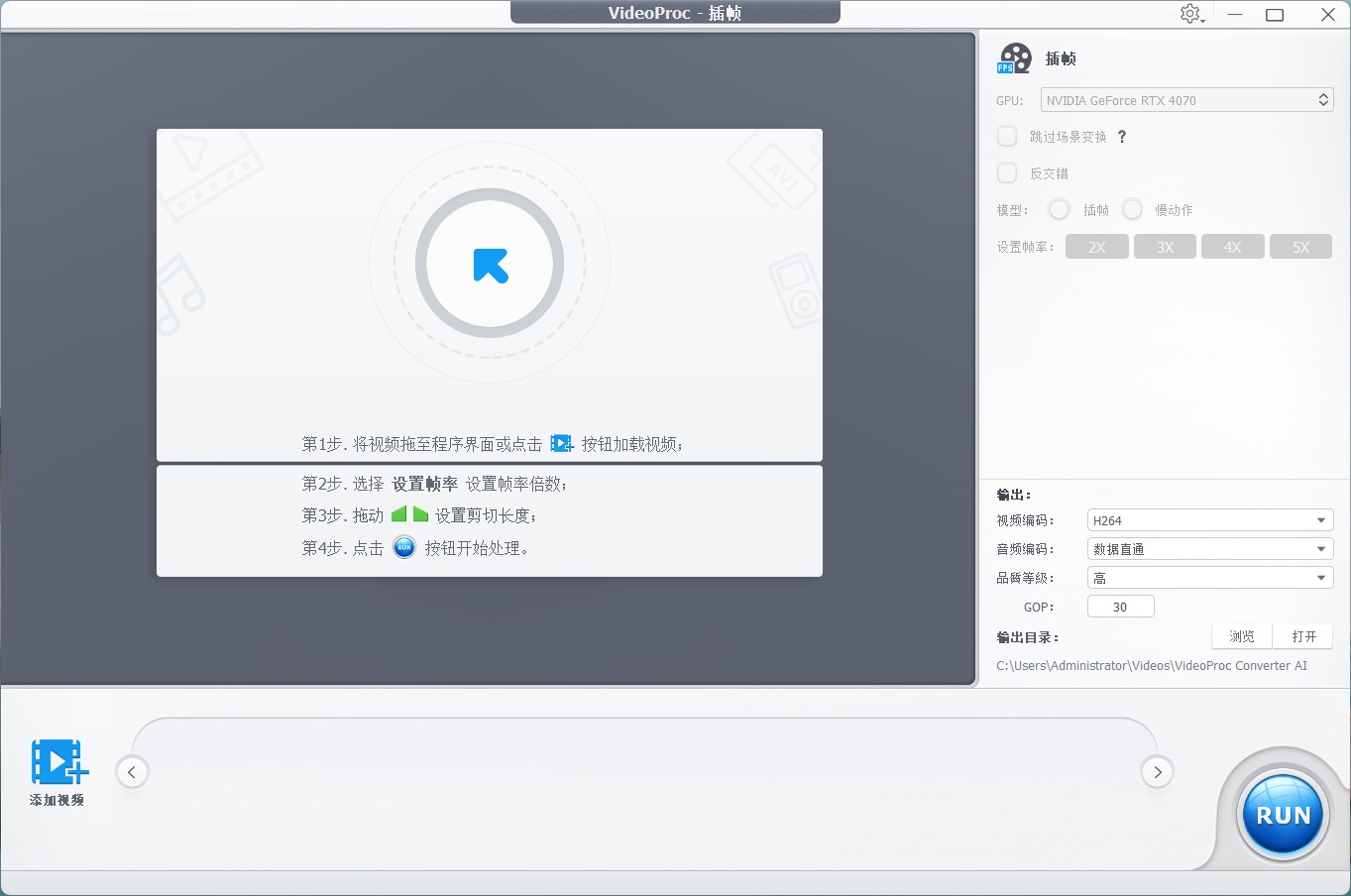The image size is (1351, 896).
Task: Enable the 跳过场景变换 checkbox
Action: tap(1007, 136)
